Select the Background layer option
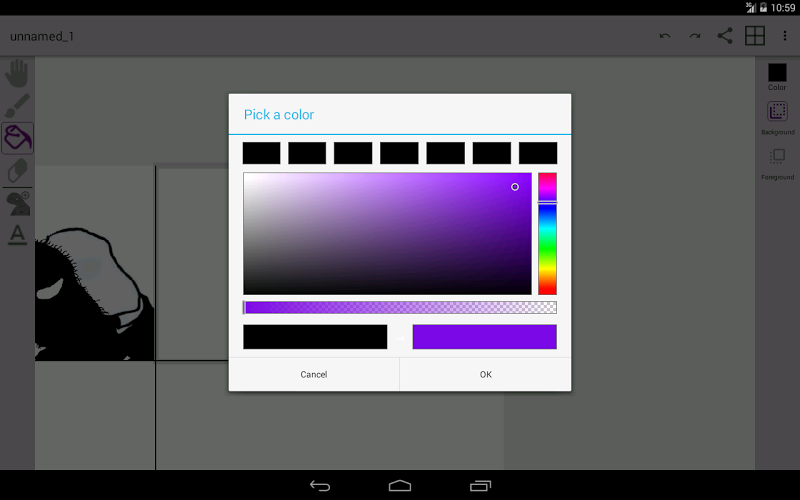The image size is (800, 500). (778, 118)
